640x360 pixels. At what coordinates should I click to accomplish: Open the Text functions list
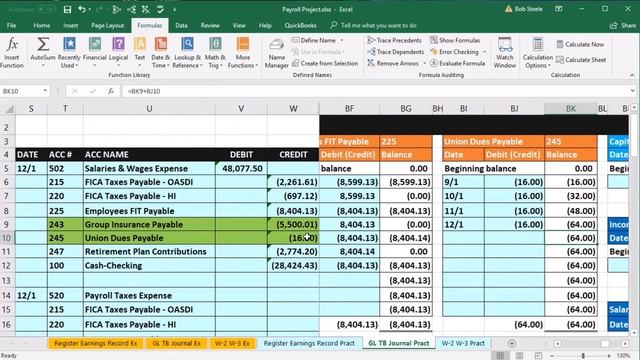[140, 53]
